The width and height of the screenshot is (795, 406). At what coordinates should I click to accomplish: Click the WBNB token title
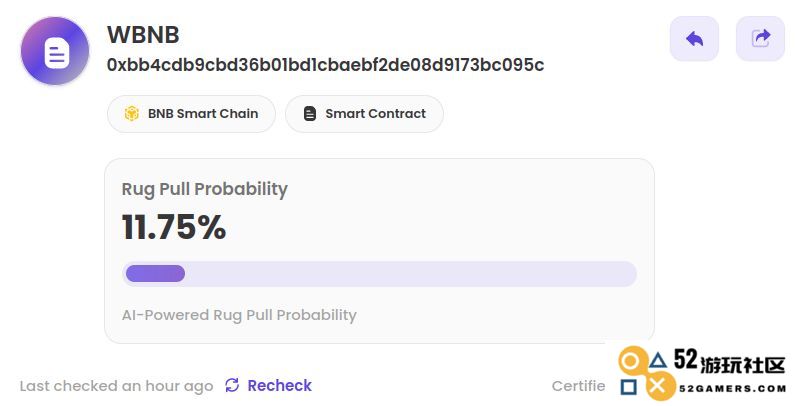point(143,34)
